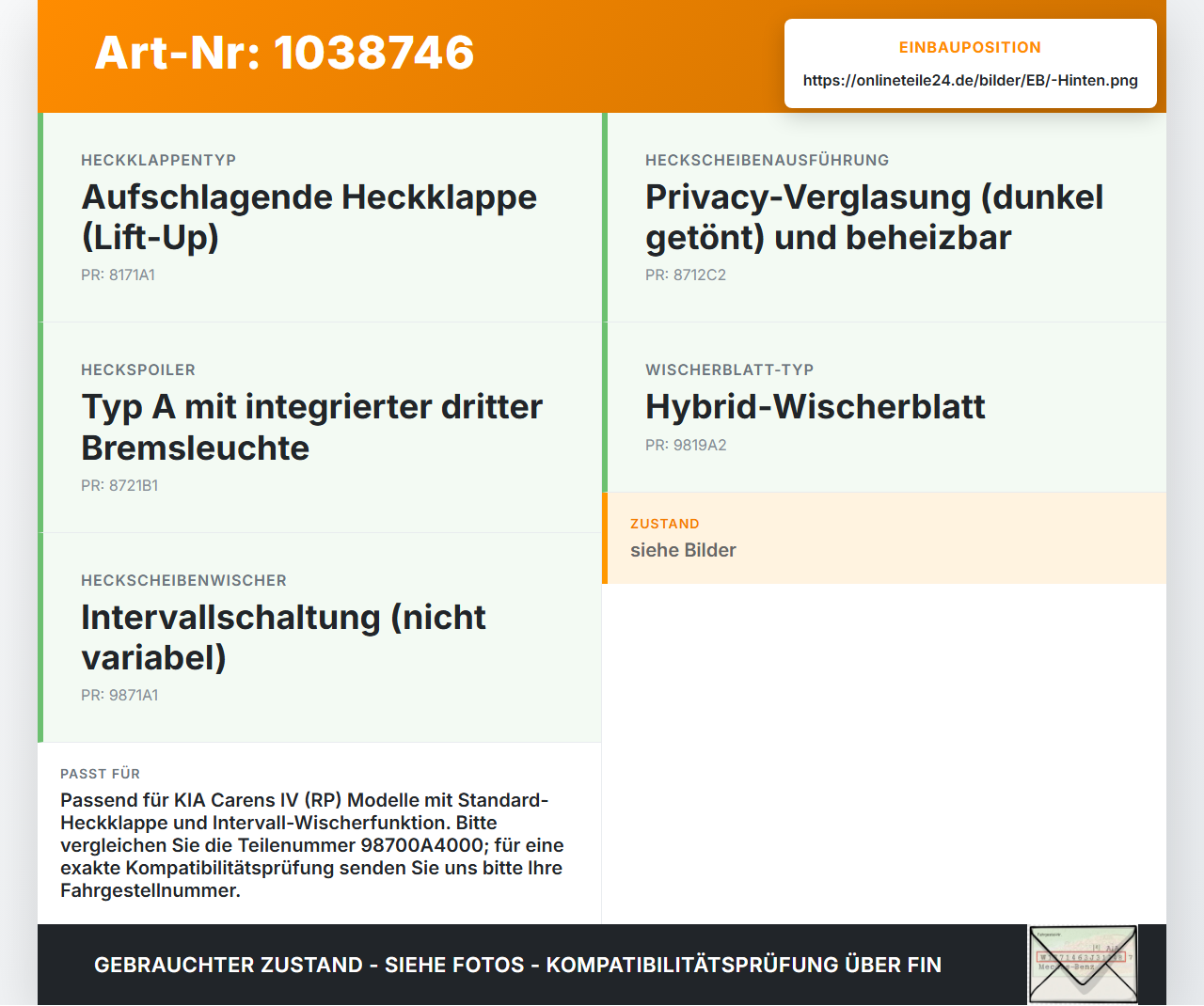Select the PR: 8171A1 code
This screenshot has height=1006, width=1204.
118,275
